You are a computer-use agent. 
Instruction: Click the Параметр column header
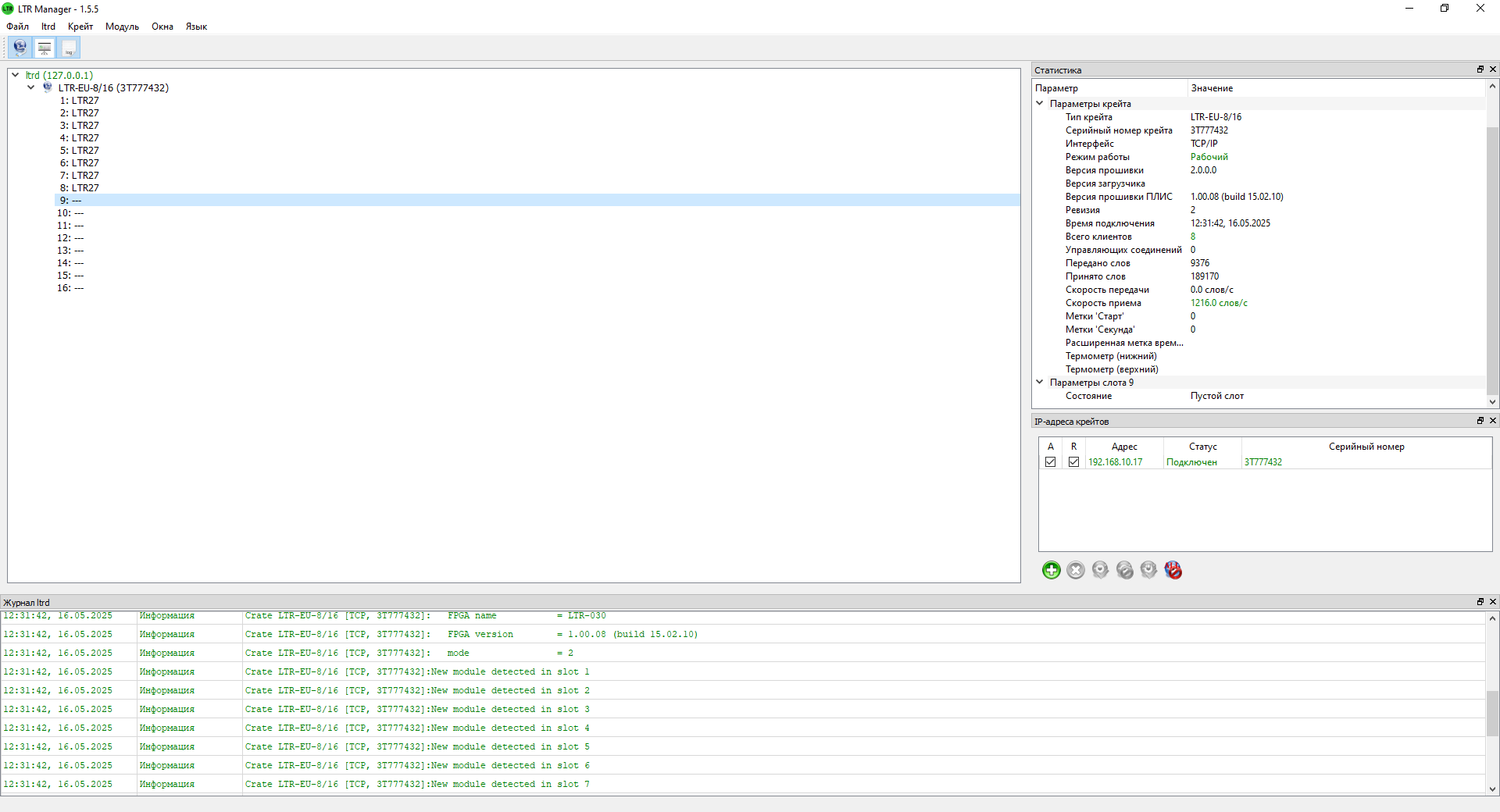click(1109, 88)
